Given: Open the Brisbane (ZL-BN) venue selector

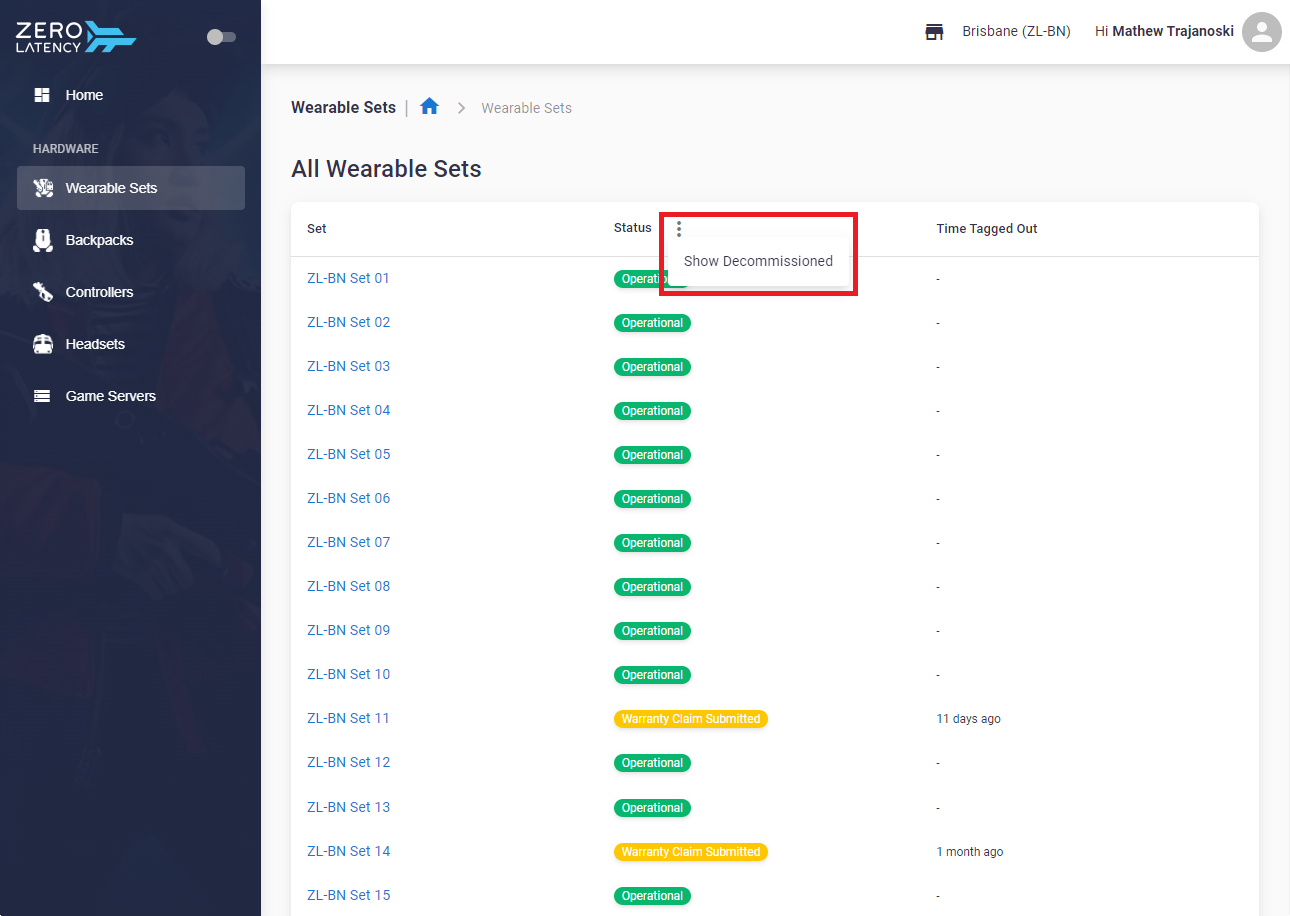Looking at the screenshot, I should [1016, 32].
